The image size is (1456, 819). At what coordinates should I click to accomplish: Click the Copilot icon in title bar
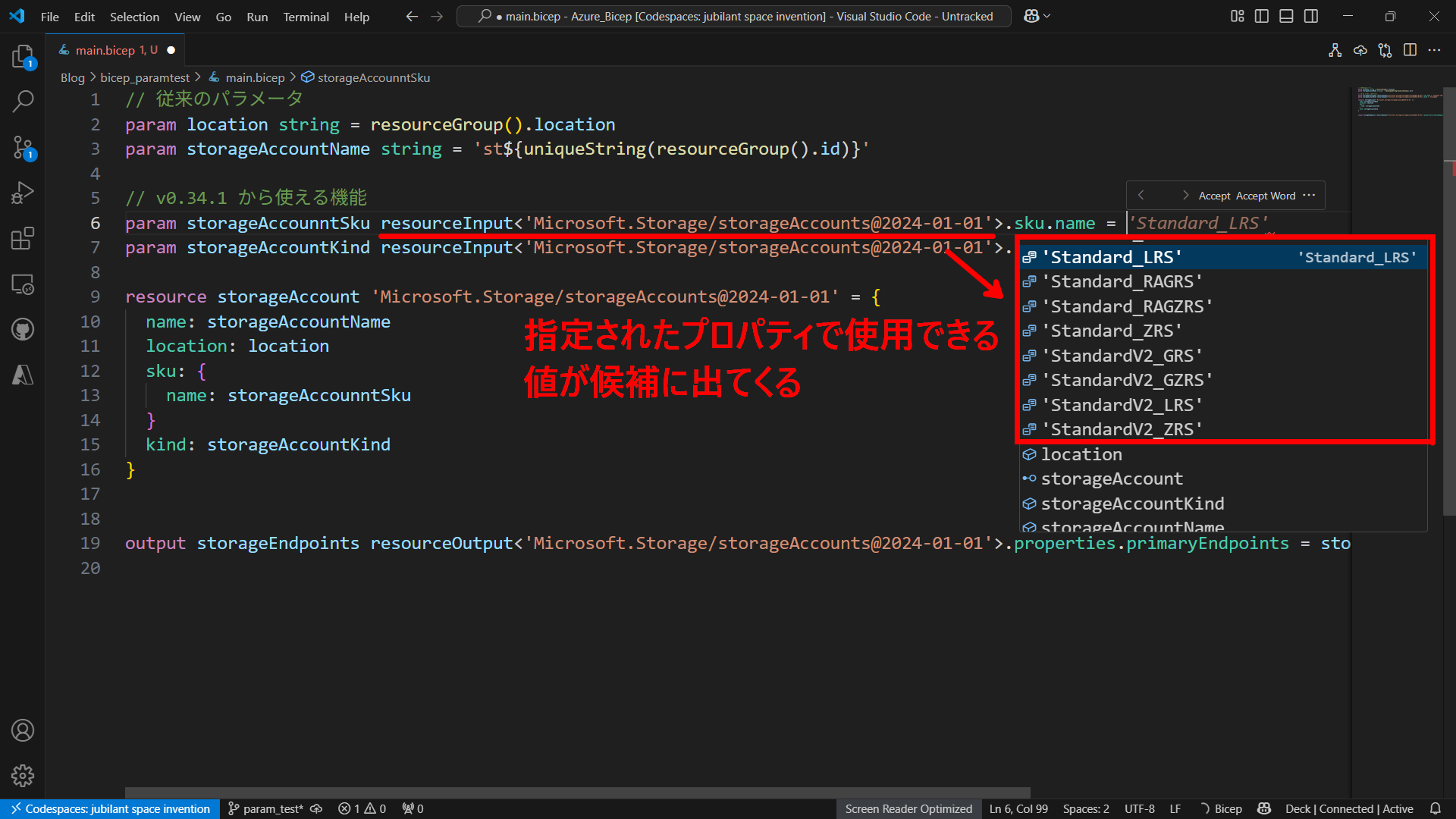(1031, 16)
